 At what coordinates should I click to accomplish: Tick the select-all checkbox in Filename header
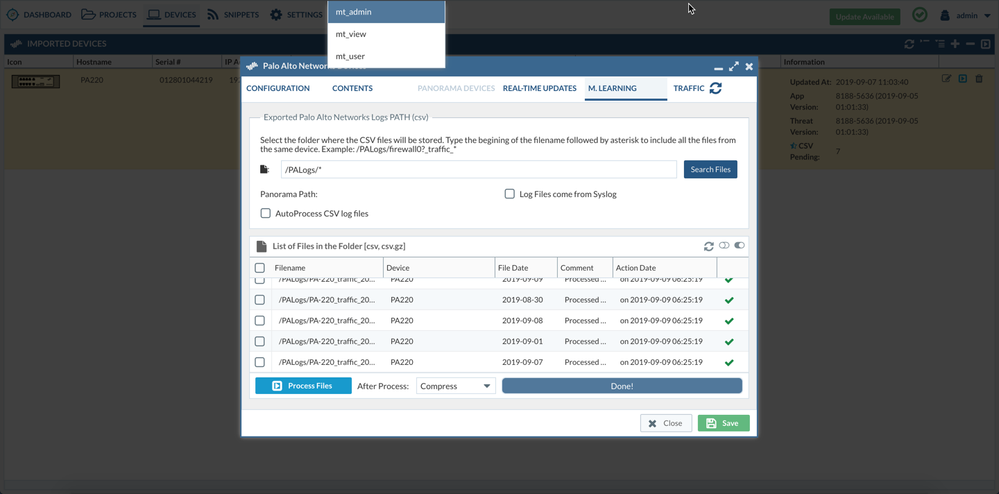click(x=260, y=268)
